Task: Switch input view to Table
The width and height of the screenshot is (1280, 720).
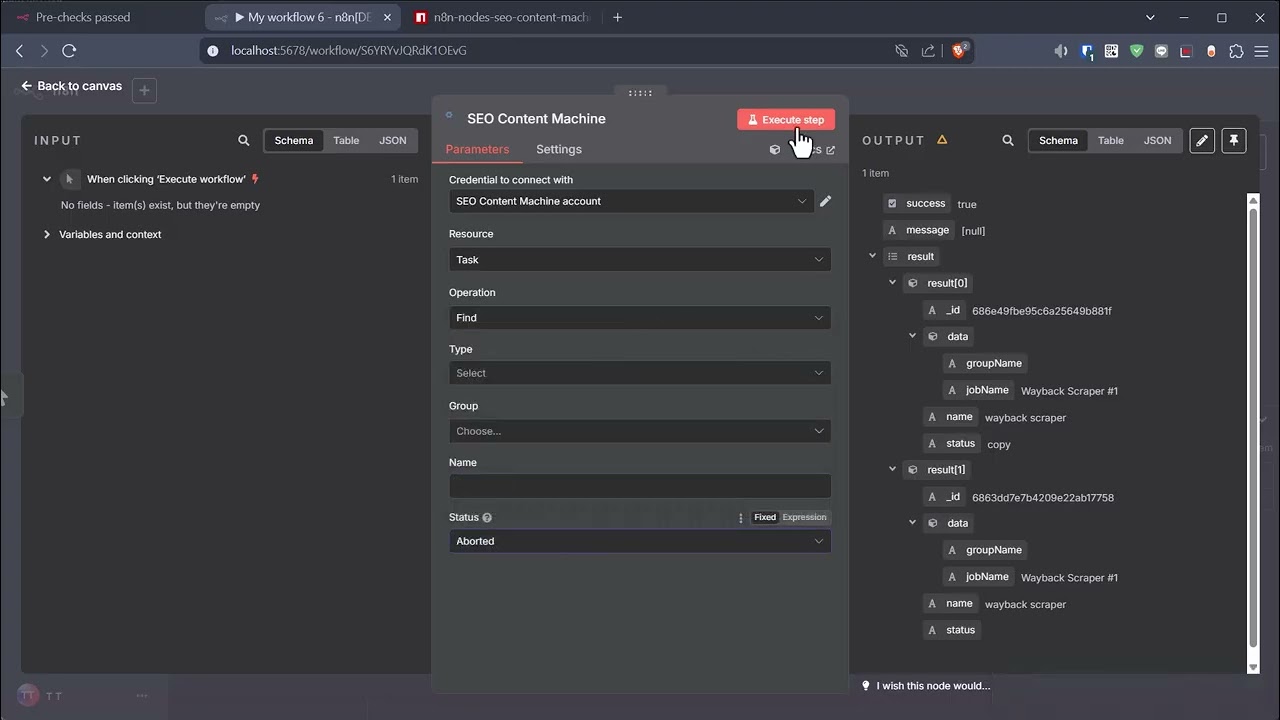Action: point(346,141)
